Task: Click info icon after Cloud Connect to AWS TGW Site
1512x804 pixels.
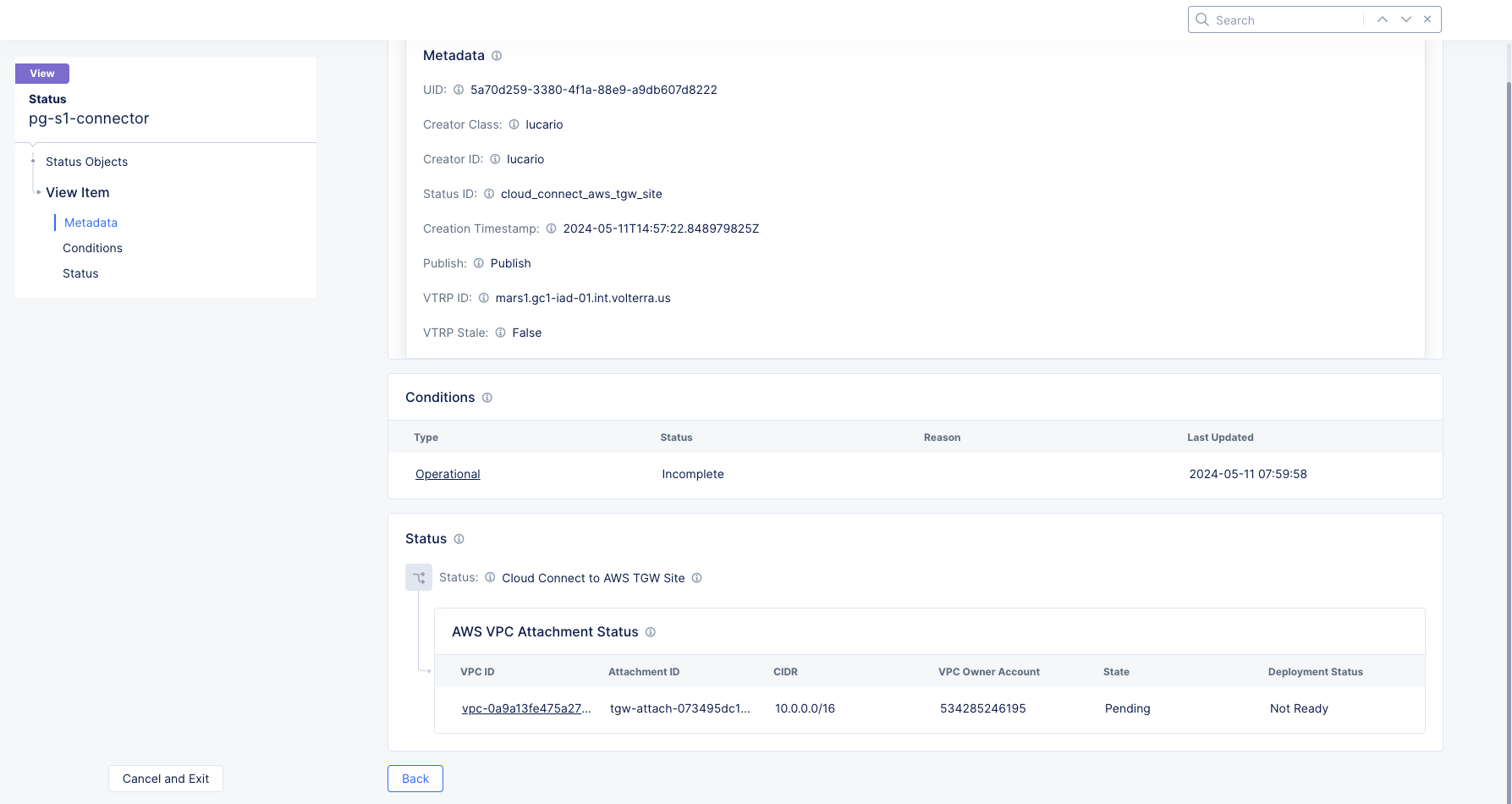Action: coord(696,577)
